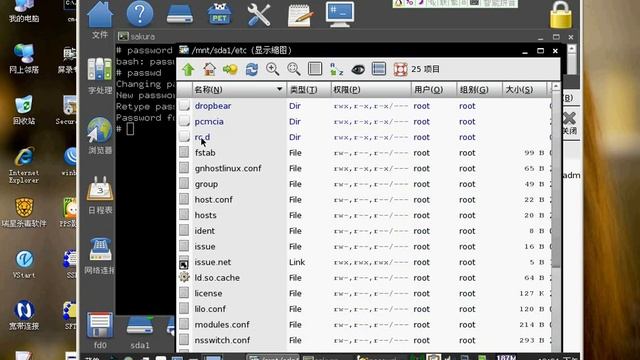This screenshot has width=640, height=360.
Task: Go up to parent directory with green arrow
Action: (188, 69)
